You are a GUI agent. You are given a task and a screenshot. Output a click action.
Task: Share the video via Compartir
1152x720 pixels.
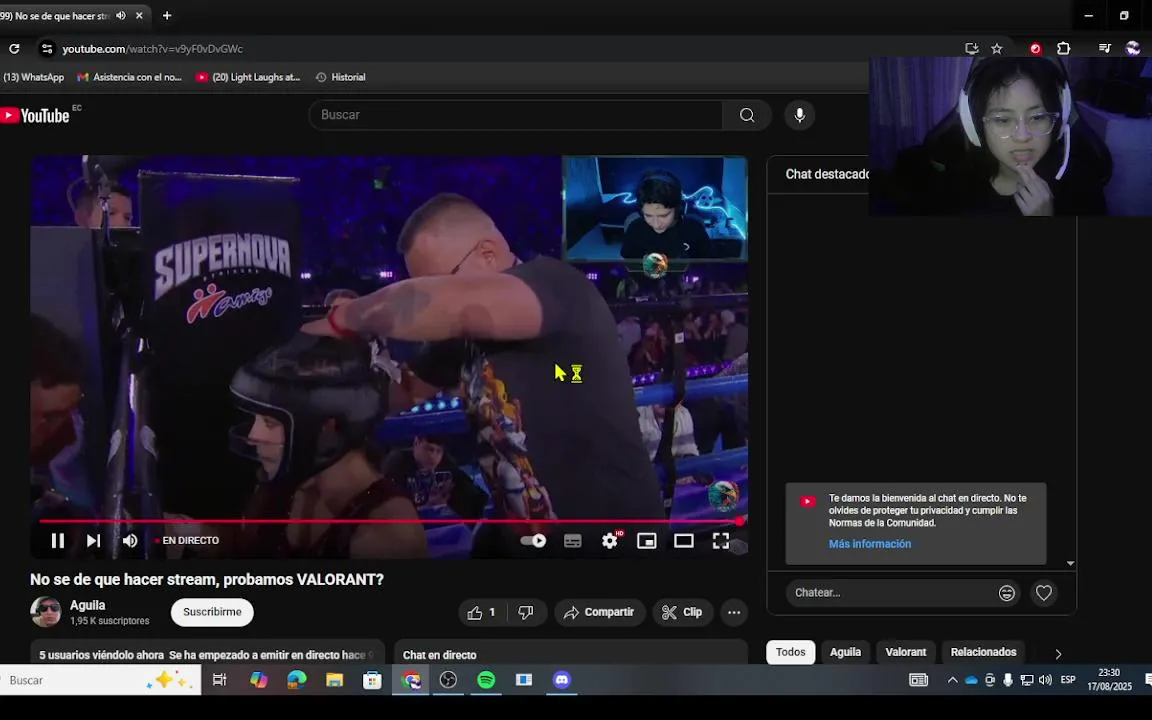[x=600, y=612]
